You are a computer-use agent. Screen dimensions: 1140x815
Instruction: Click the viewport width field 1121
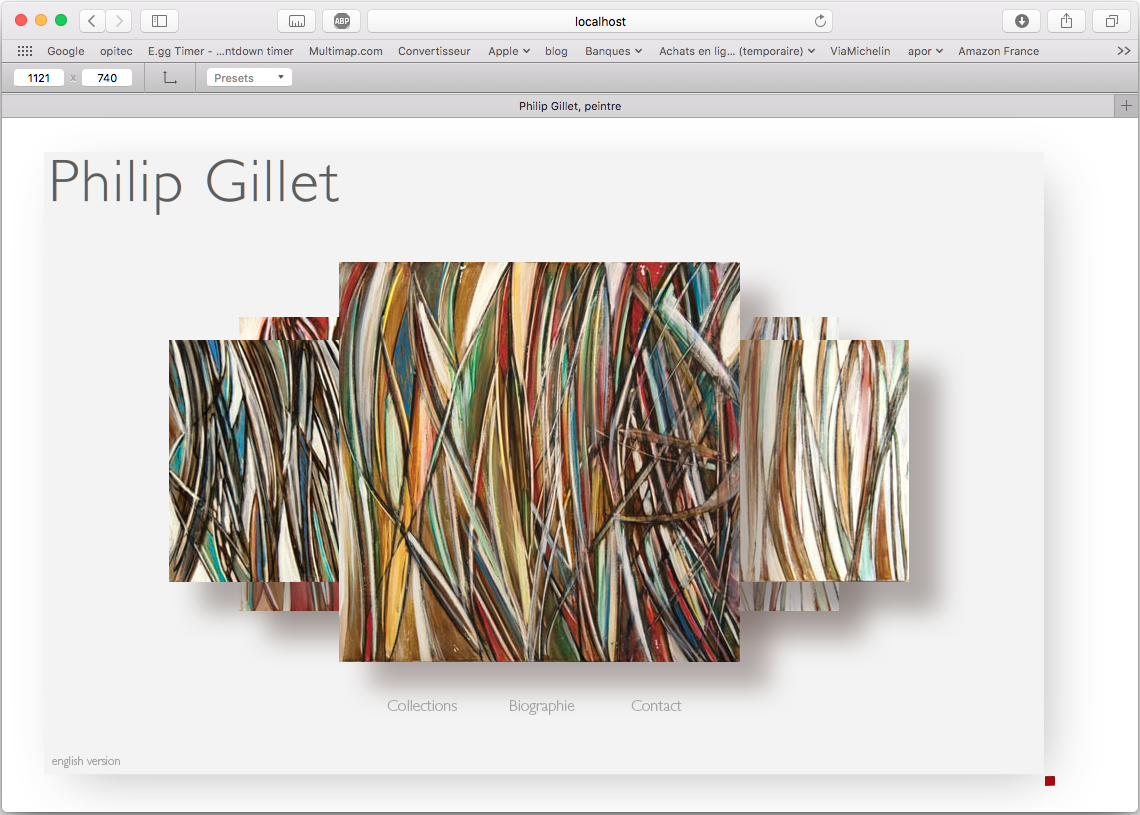pyautogui.click(x=39, y=78)
